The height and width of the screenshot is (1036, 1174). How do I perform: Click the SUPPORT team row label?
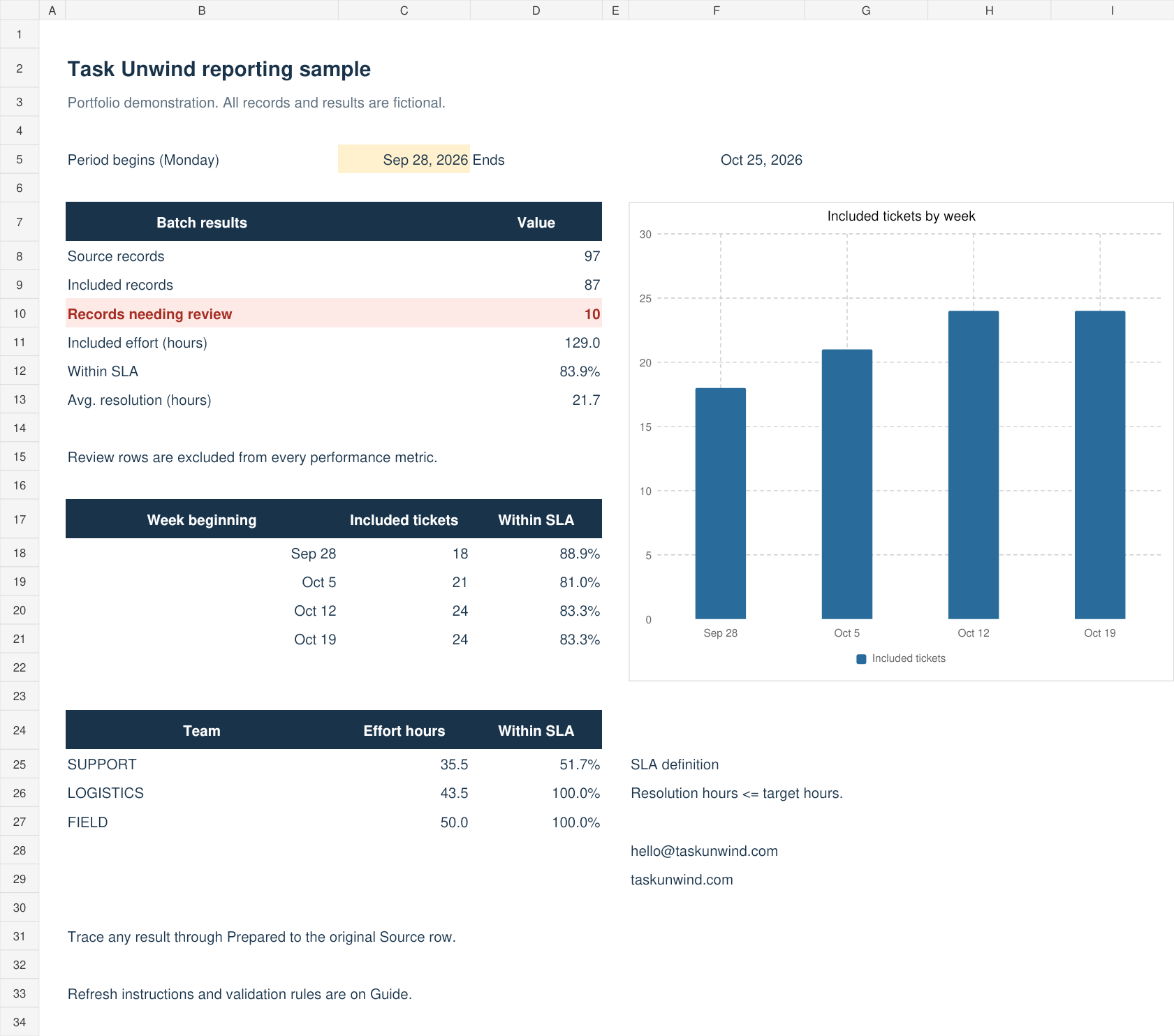tap(102, 764)
